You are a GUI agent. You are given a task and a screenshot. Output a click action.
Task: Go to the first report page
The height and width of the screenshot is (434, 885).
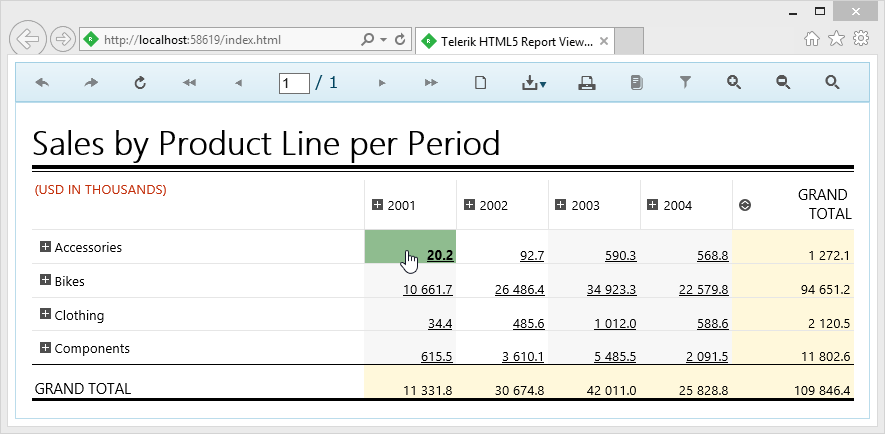tap(189, 83)
